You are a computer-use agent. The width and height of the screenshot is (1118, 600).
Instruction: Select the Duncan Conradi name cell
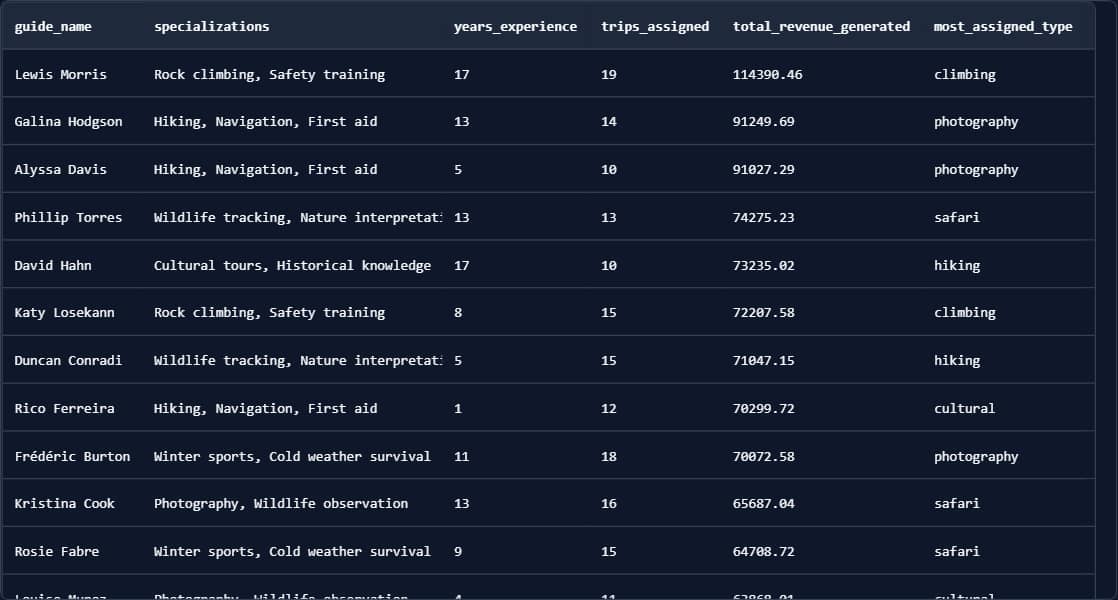point(68,361)
